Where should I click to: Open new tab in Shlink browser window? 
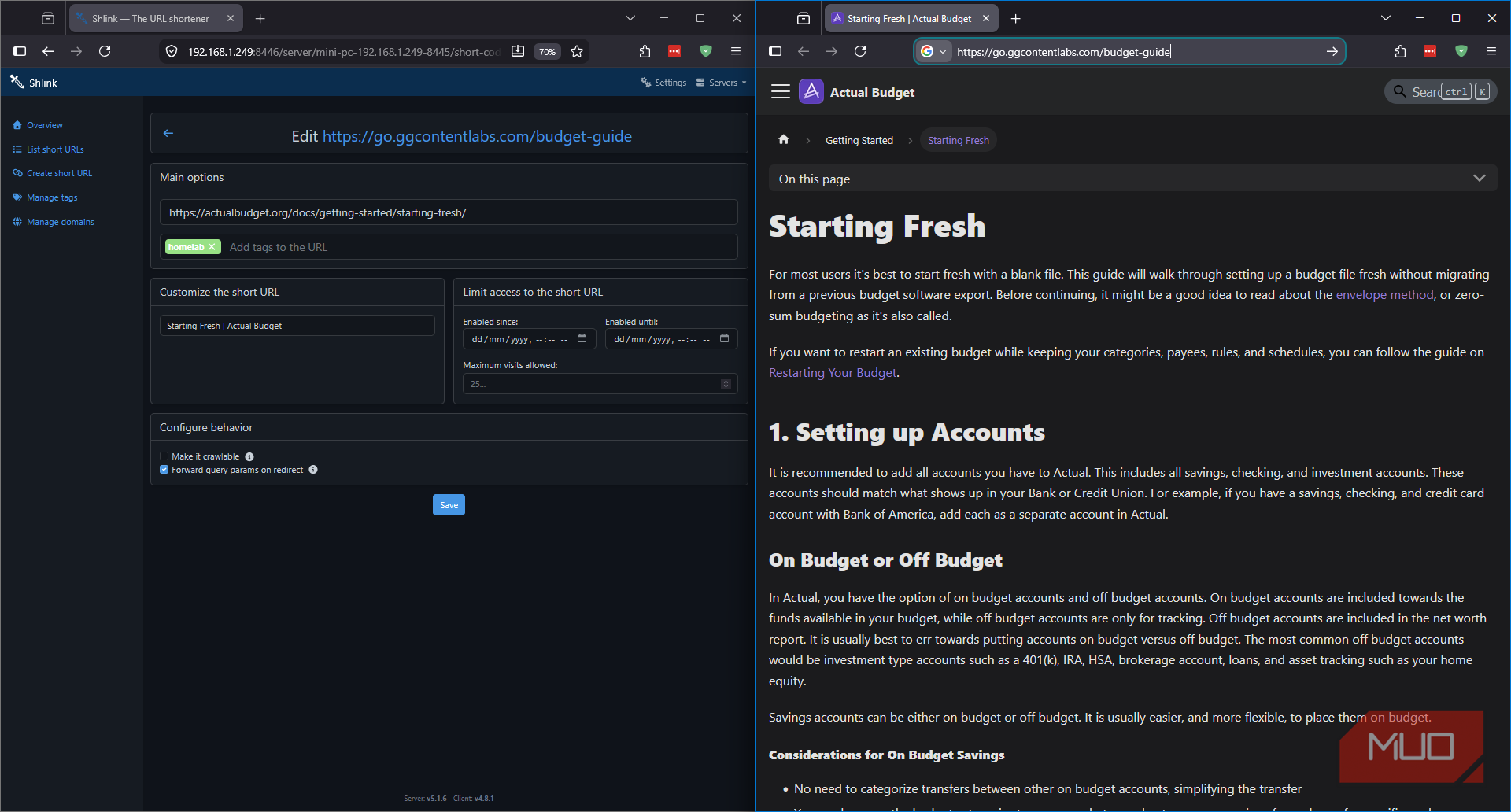click(x=260, y=18)
